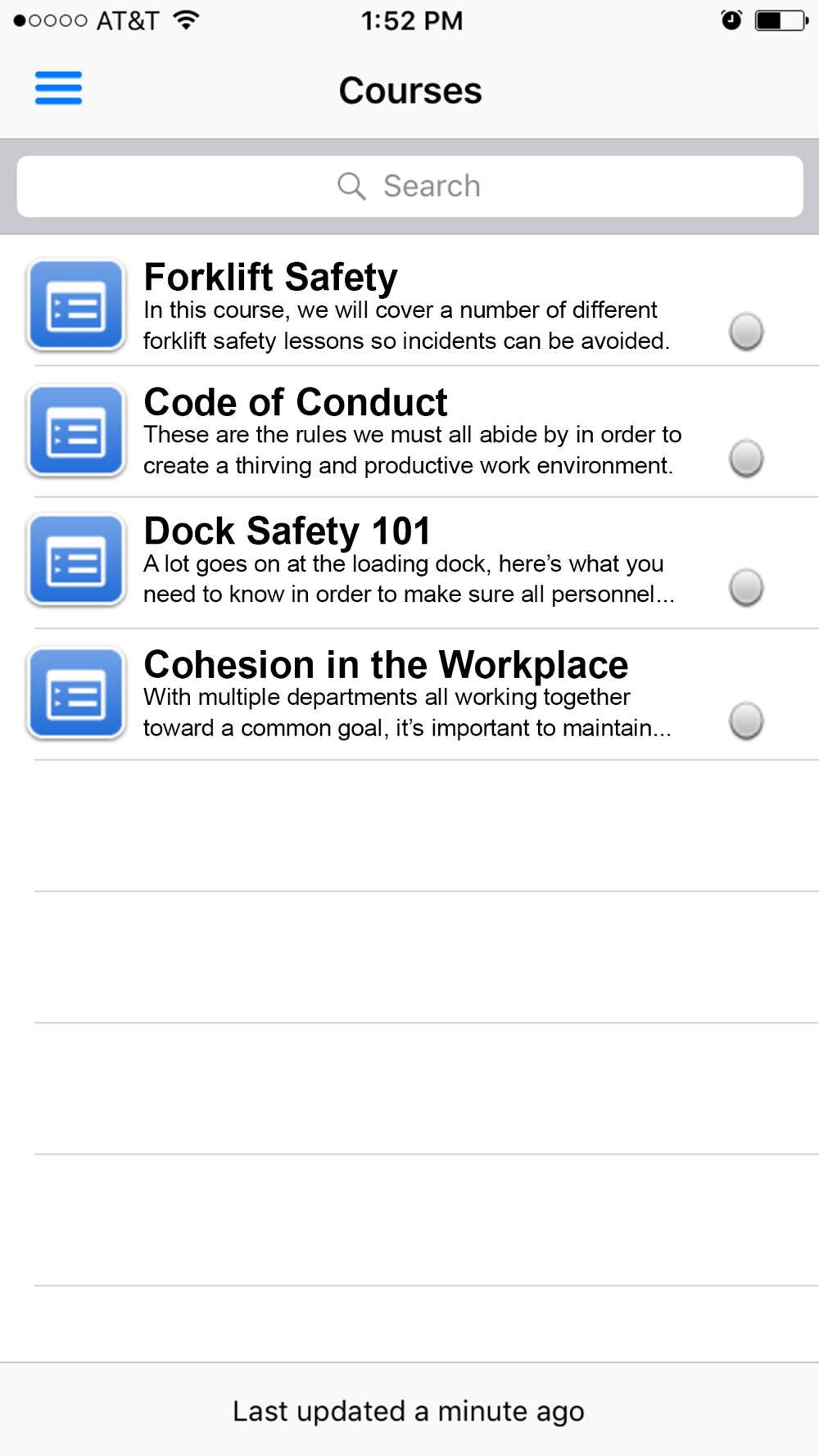
Task: Open the Code of Conduct course title
Action: (x=296, y=402)
